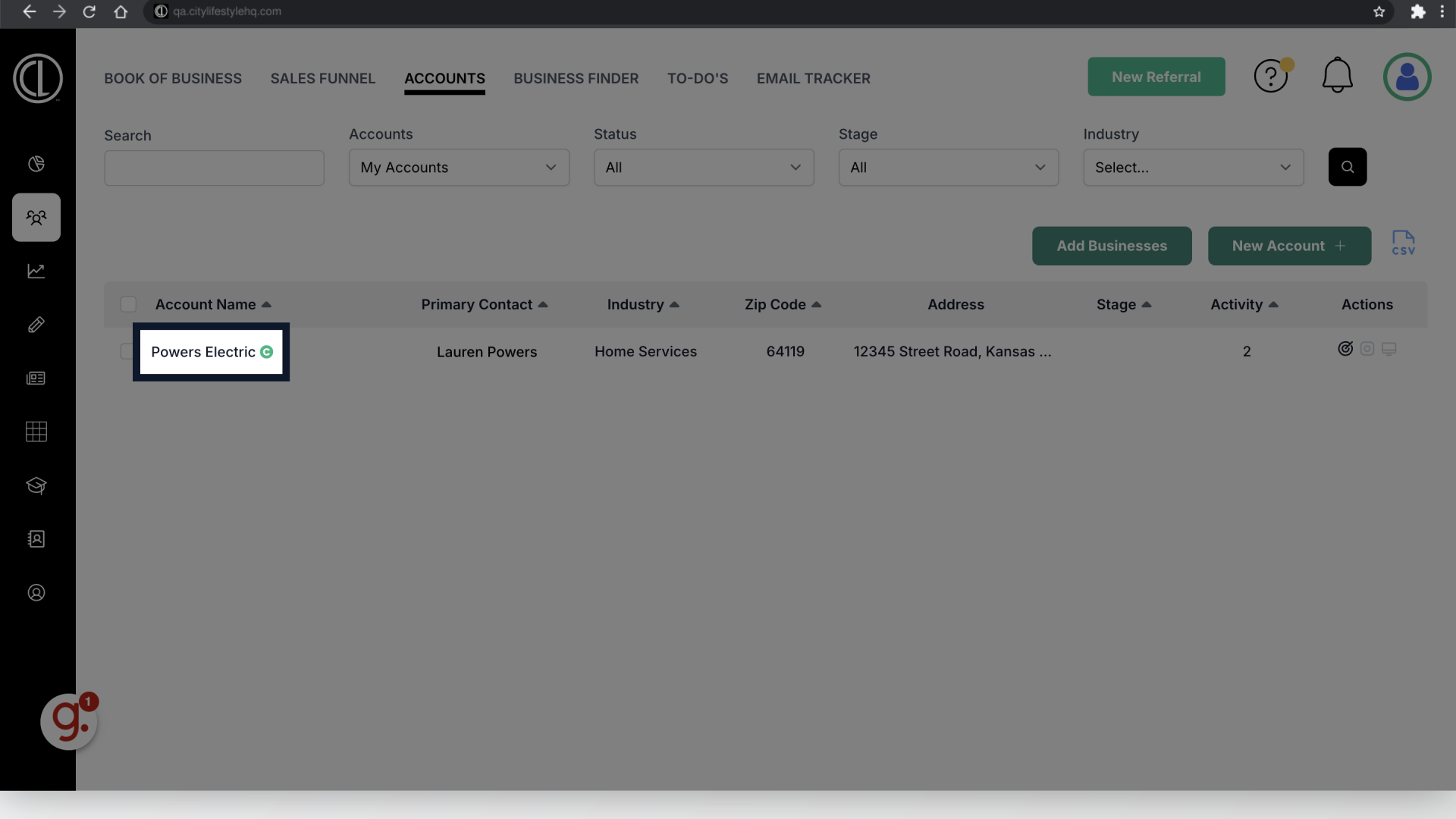
Task: Sort by Account Name column
Action: pos(213,304)
